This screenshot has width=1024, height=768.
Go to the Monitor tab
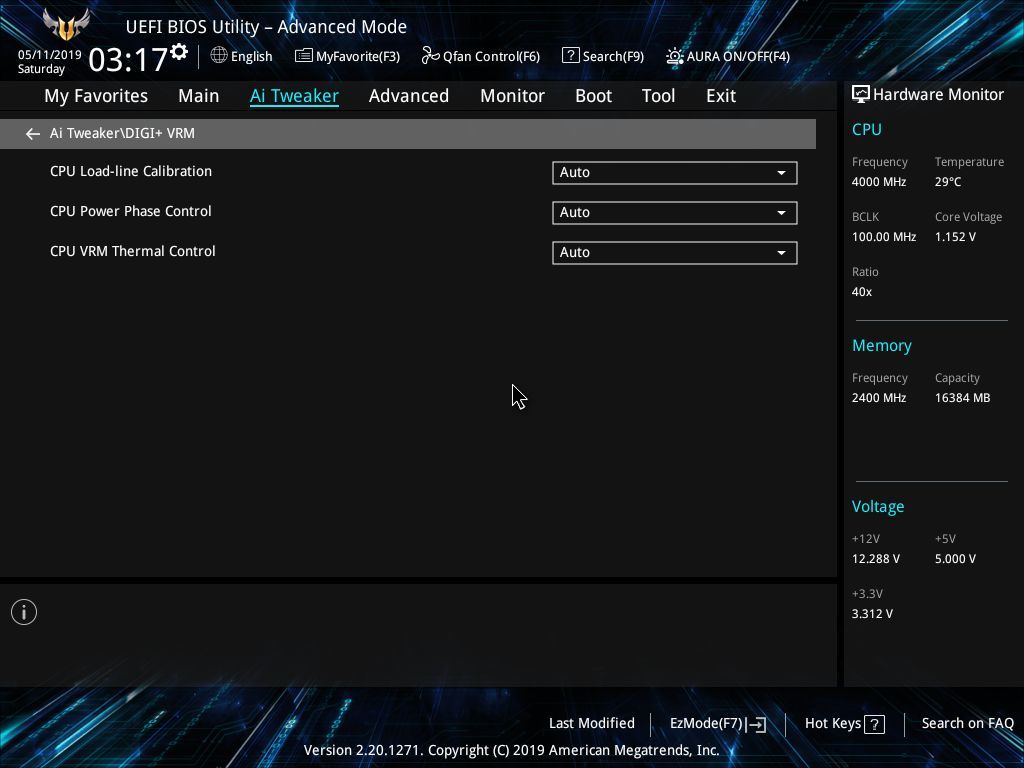[x=513, y=96]
